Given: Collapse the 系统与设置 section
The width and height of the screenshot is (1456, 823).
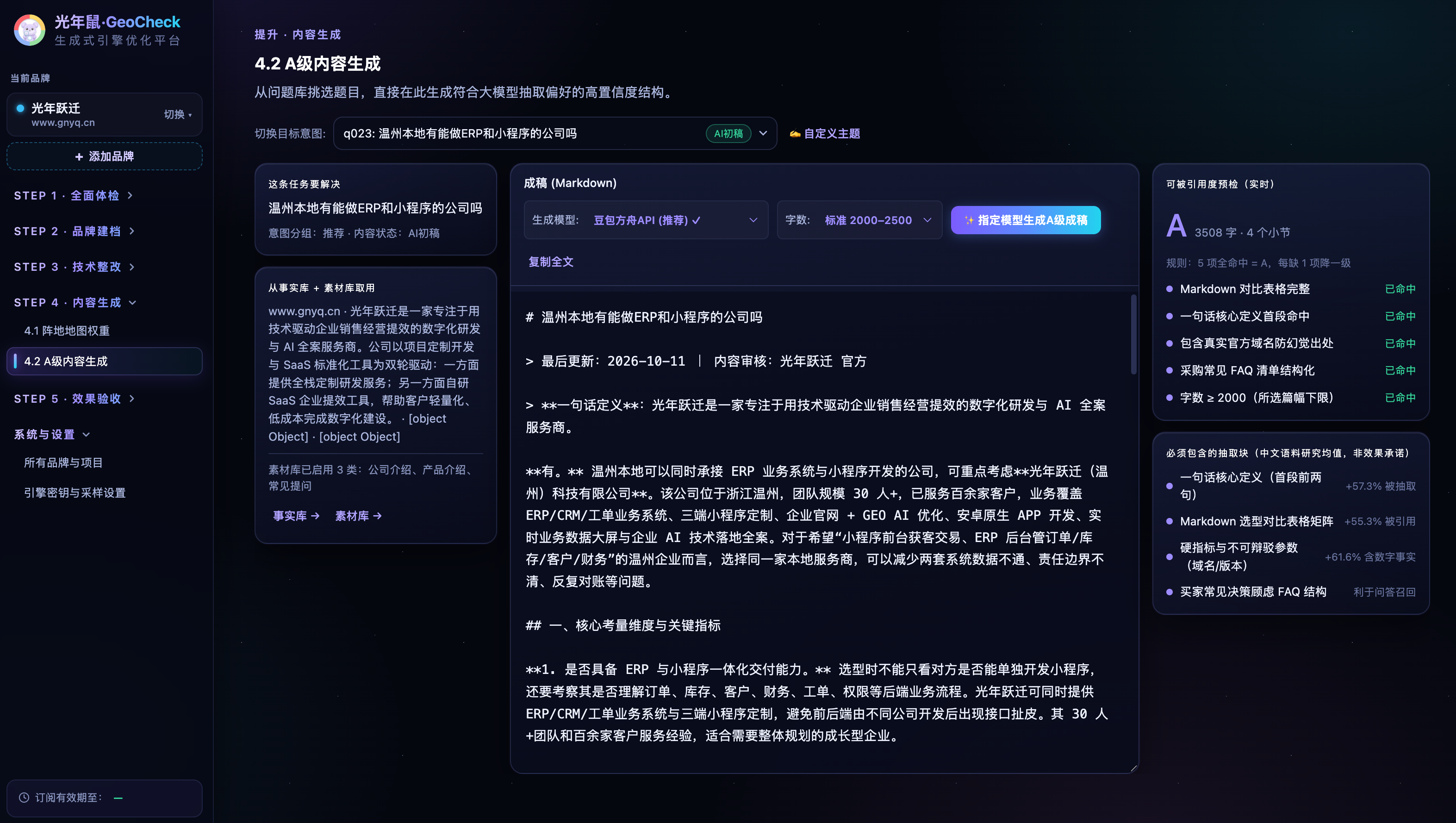Looking at the screenshot, I should coord(52,434).
